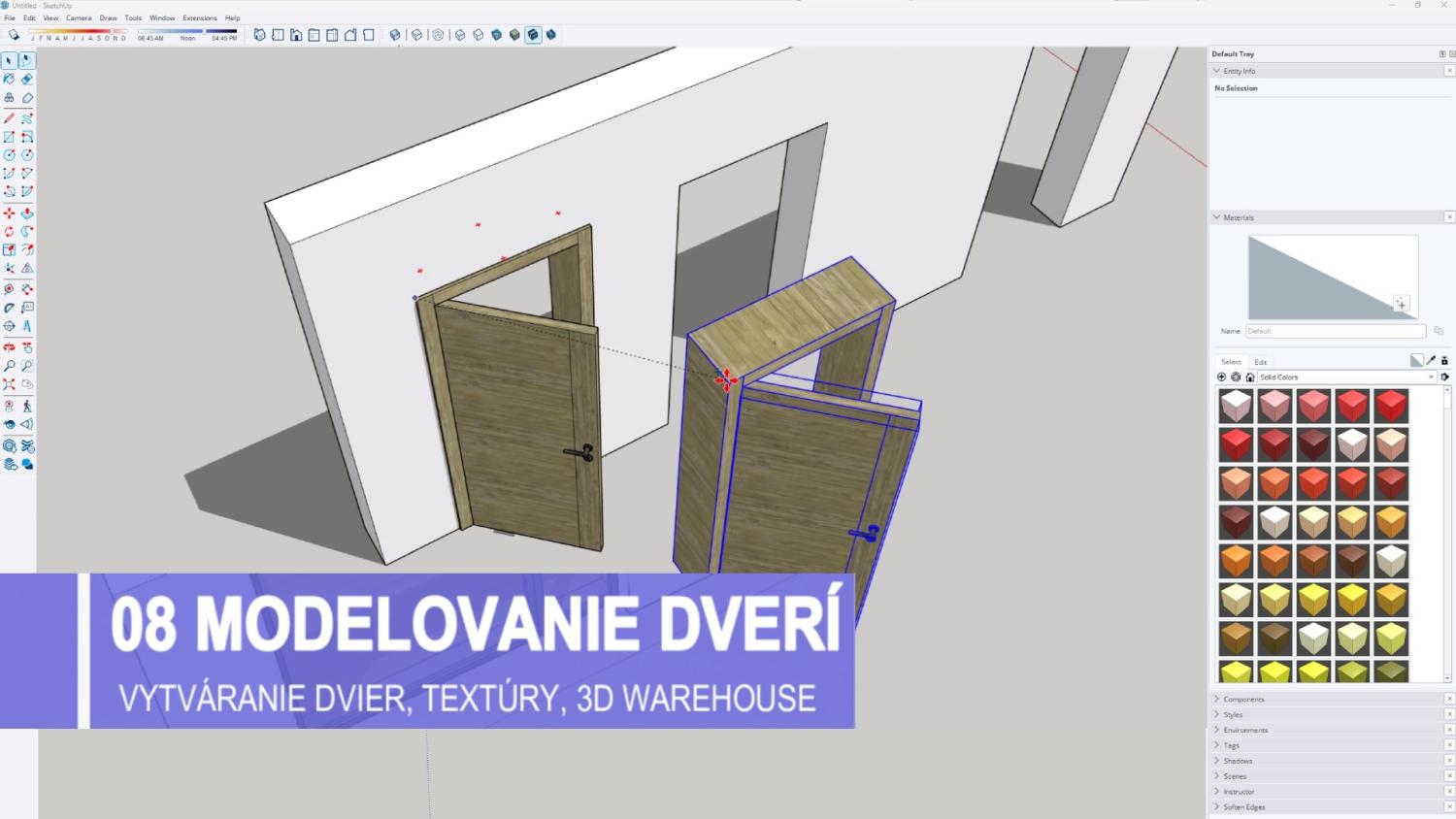This screenshot has width=1456, height=819.
Task: Expand the Tags panel
Action: tap(1231, 745)
